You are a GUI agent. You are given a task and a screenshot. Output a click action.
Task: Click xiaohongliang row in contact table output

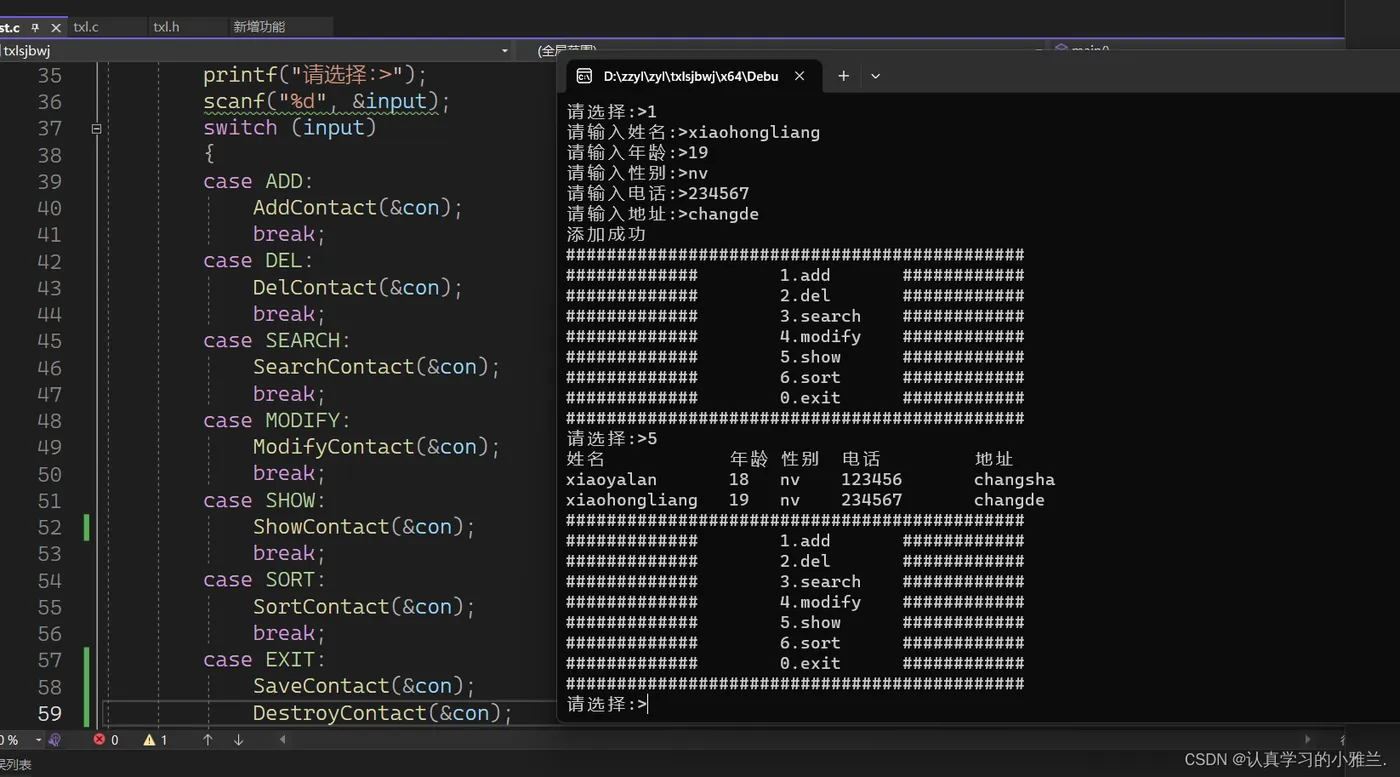(x=805, y=500)
